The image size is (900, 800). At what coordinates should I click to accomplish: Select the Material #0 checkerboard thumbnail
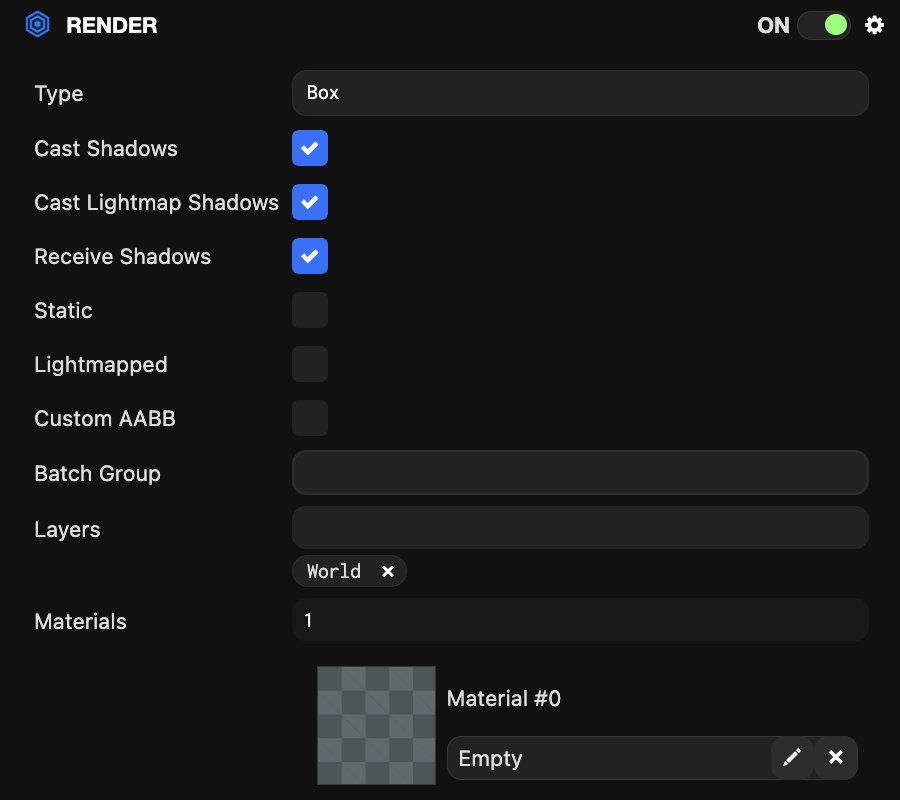(377, 725)
